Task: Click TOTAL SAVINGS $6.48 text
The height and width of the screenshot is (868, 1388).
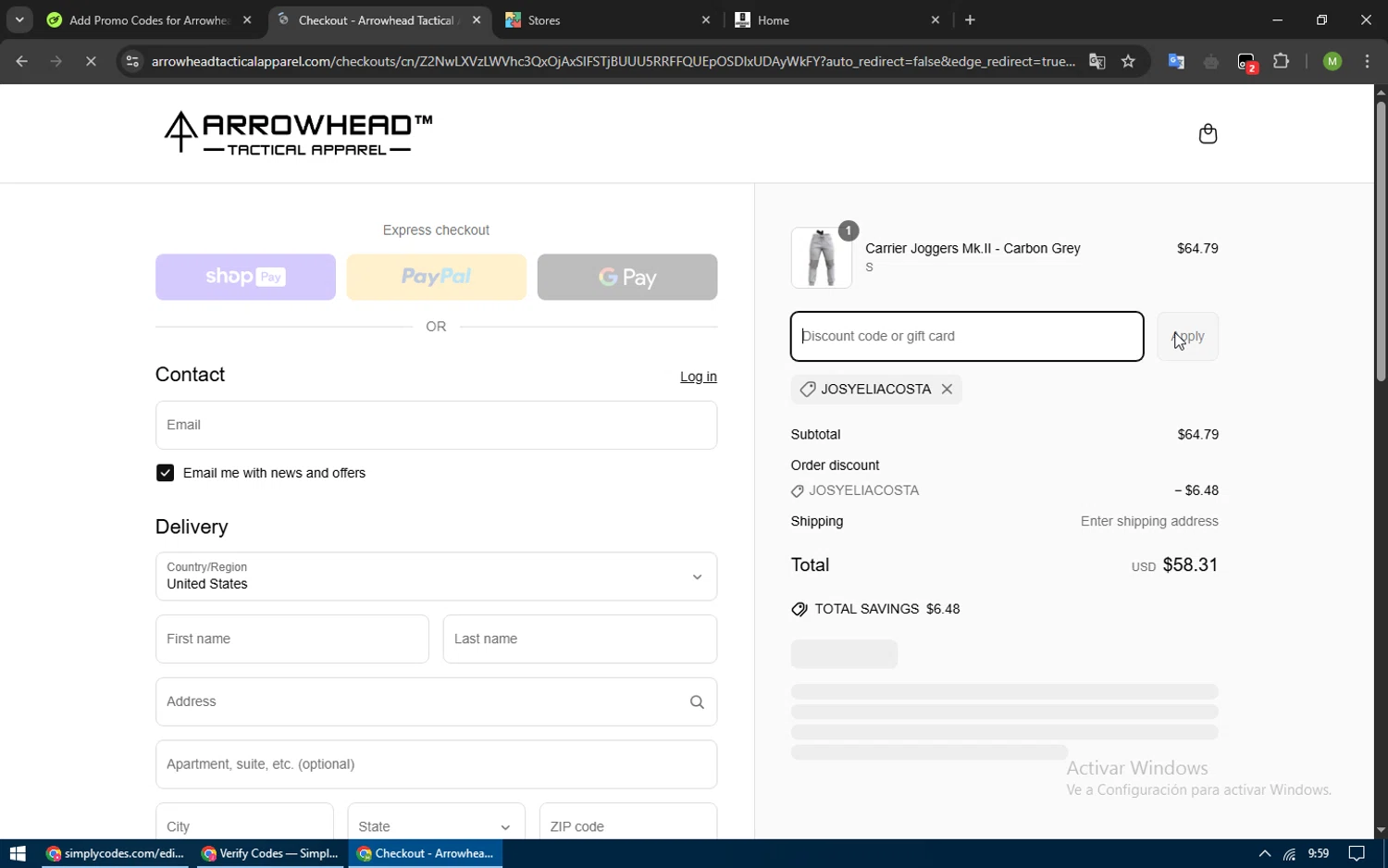Action: tap(887, 609)
